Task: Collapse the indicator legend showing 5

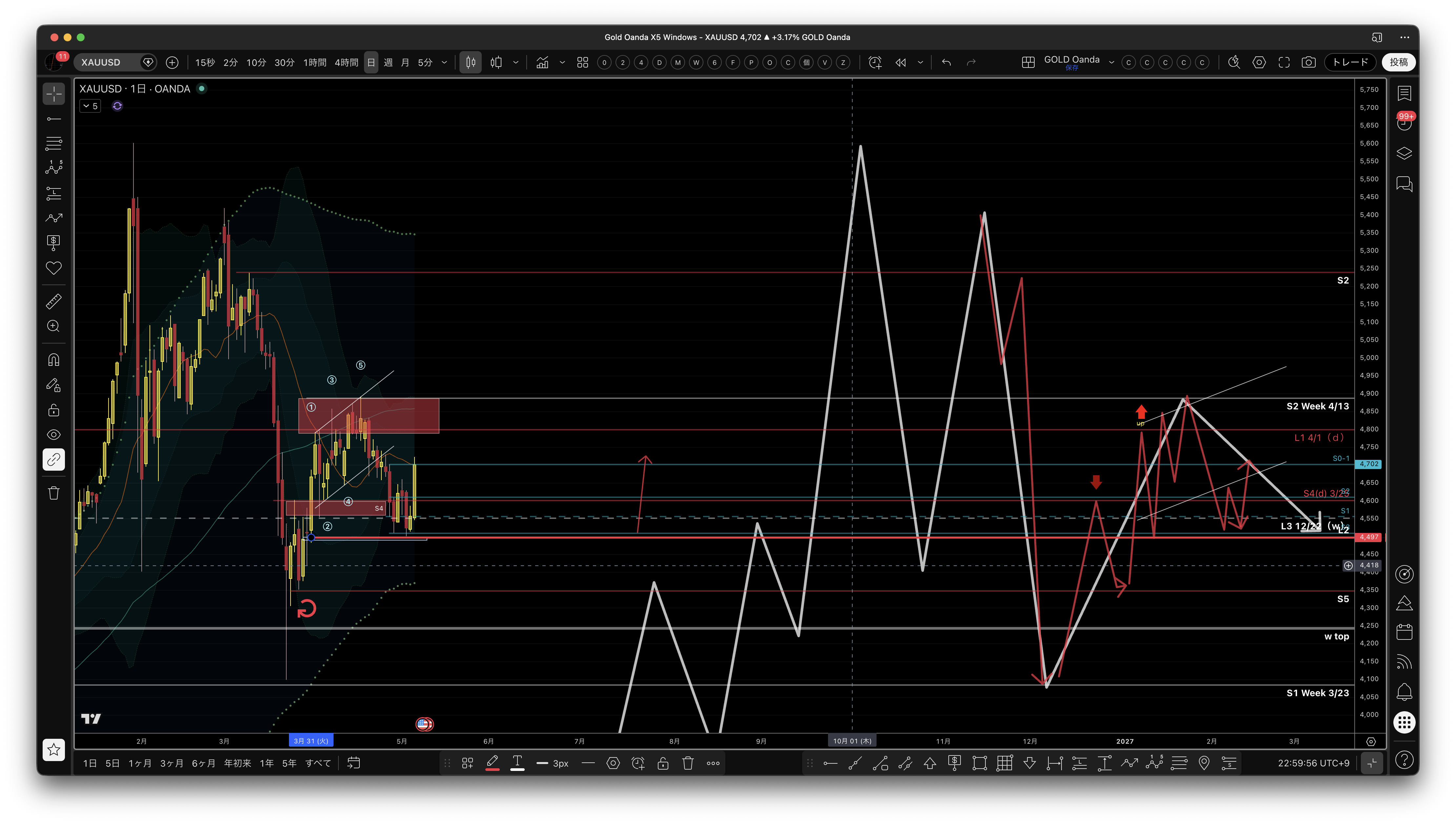Action: pyautogui.click(x=90, y=106)
